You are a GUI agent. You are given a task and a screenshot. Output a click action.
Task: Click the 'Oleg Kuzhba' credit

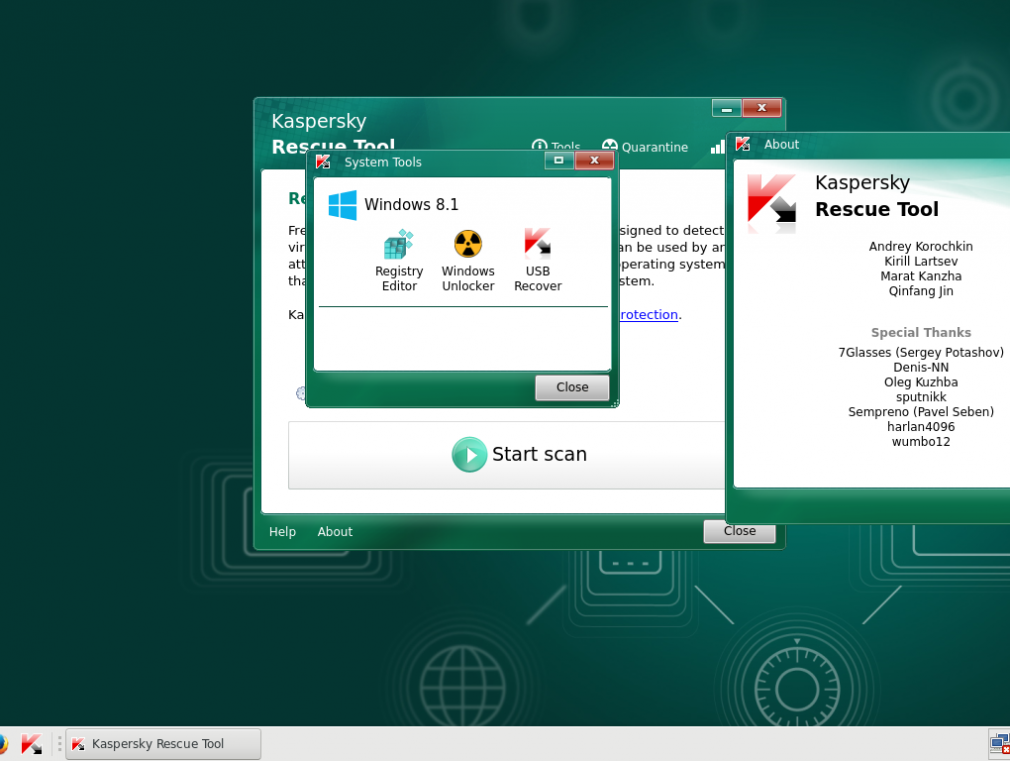point(920,382)
